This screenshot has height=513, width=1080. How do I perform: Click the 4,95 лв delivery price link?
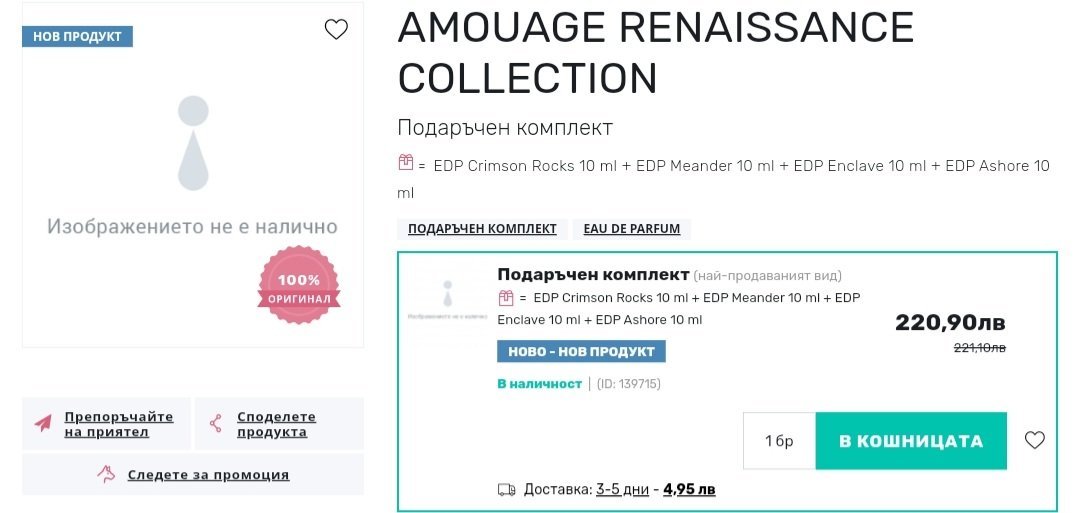point(689,489)
